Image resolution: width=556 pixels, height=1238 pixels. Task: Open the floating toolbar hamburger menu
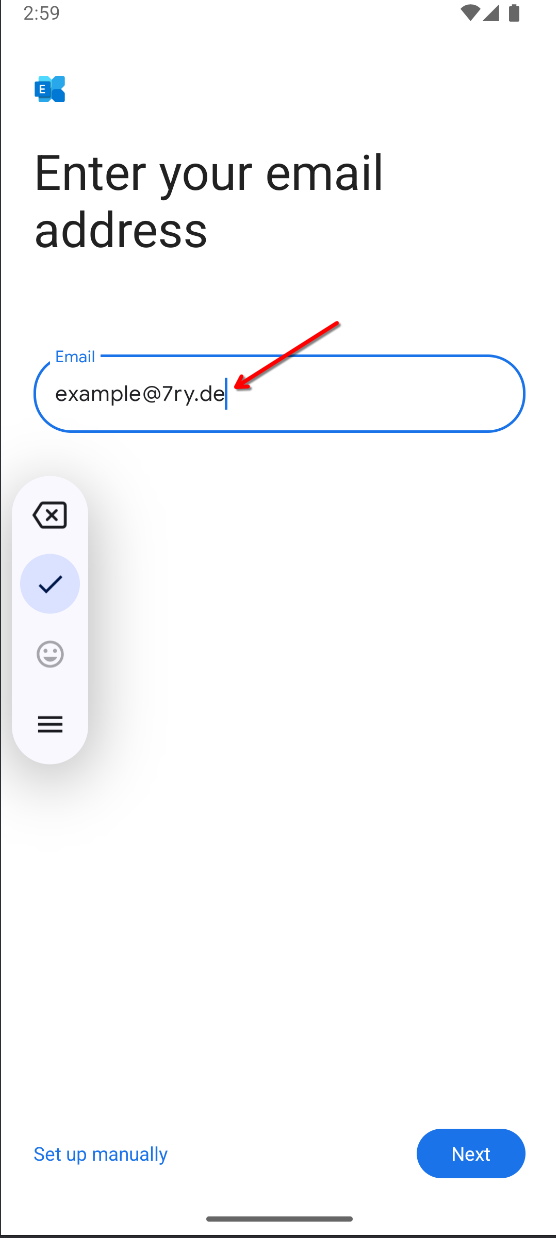(x=50, y=725)
